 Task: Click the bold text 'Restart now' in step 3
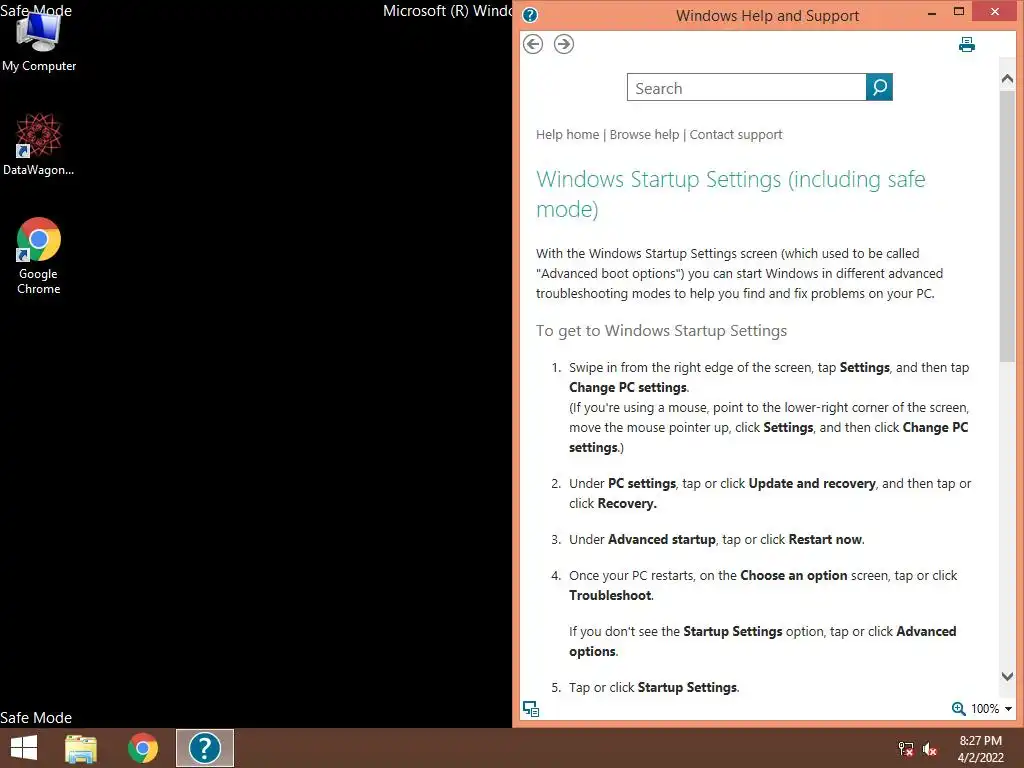click(x=825, y=539)
